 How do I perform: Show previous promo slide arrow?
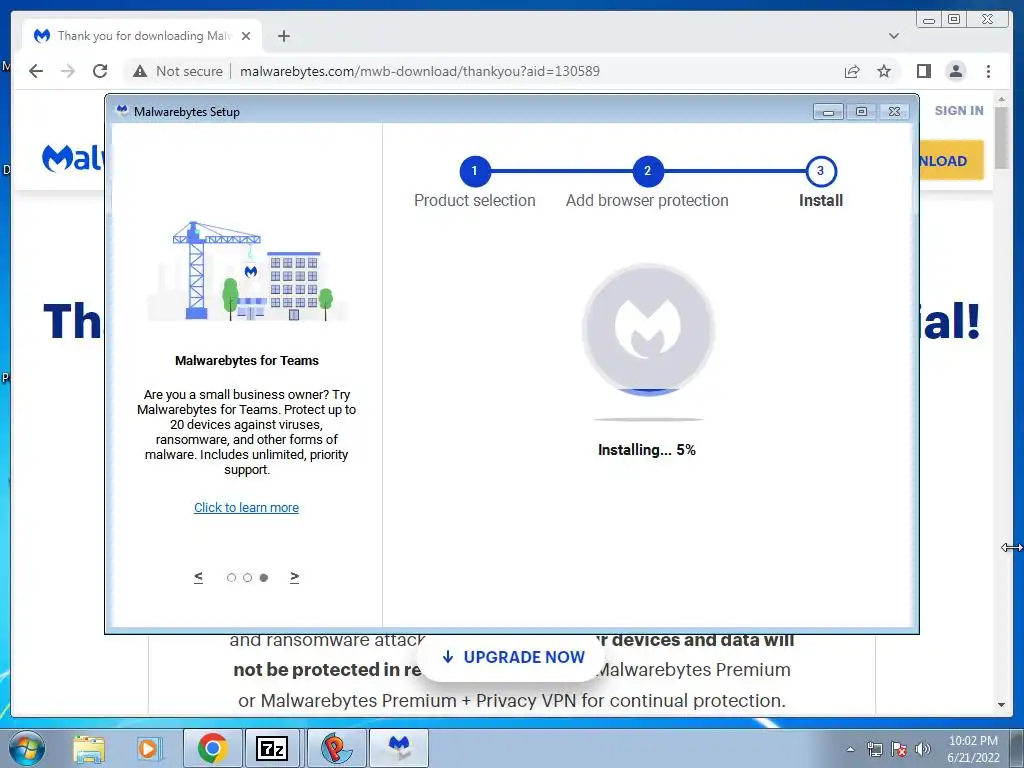(199, 577)
